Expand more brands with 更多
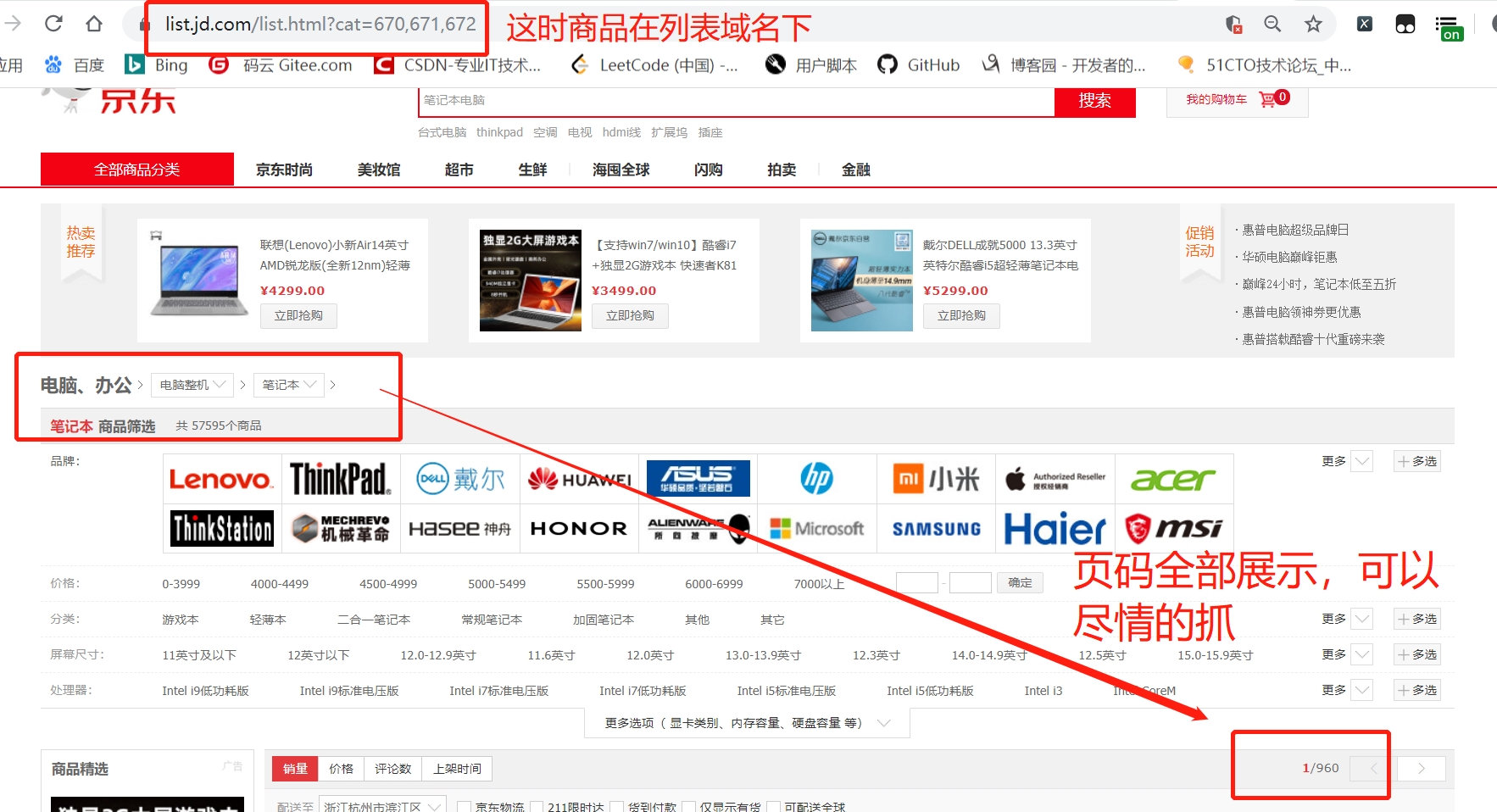 coord(1346,461)
